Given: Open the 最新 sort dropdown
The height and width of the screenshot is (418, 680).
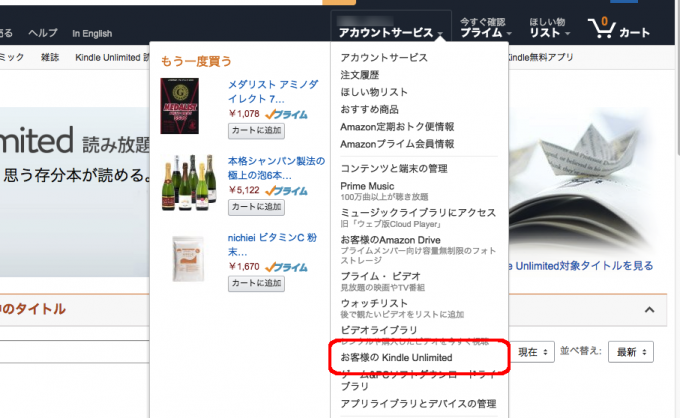Looking at the screenshot, I should click(631, 352).
